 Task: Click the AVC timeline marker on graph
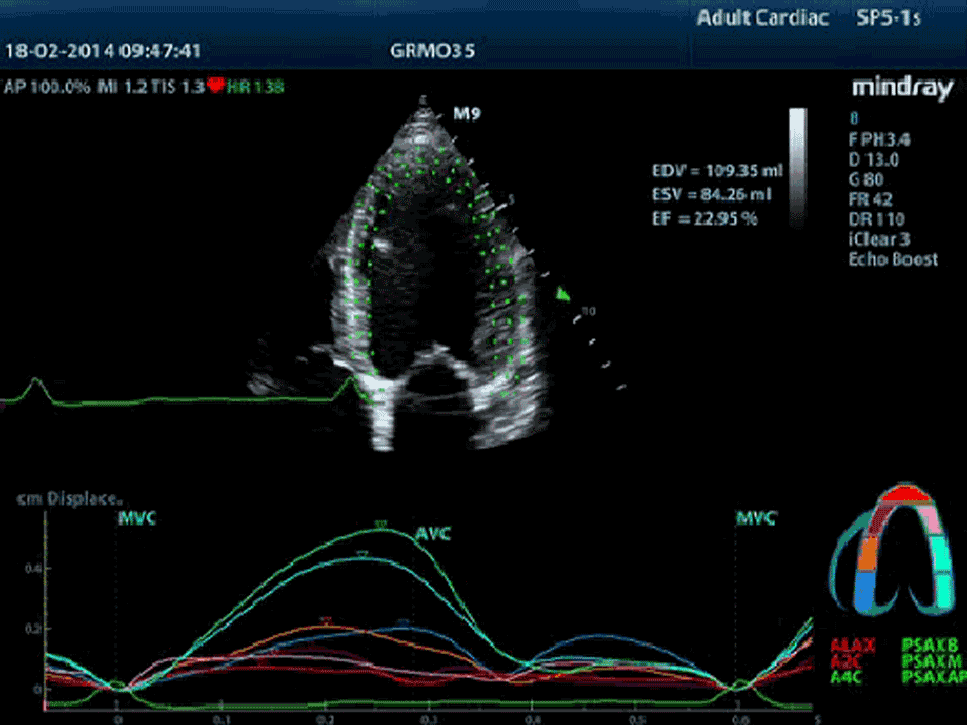click(434, 534)
